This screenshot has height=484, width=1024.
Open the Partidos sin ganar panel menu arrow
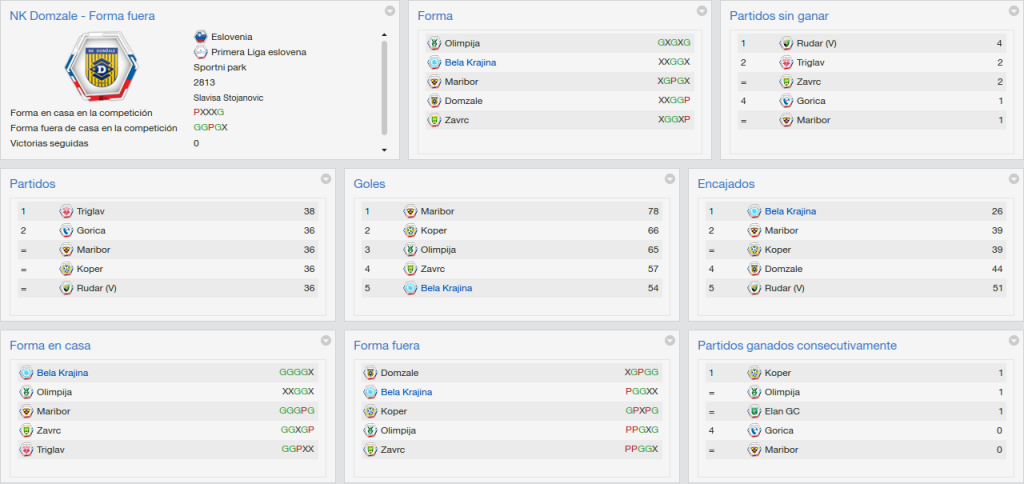(1014, 10)
